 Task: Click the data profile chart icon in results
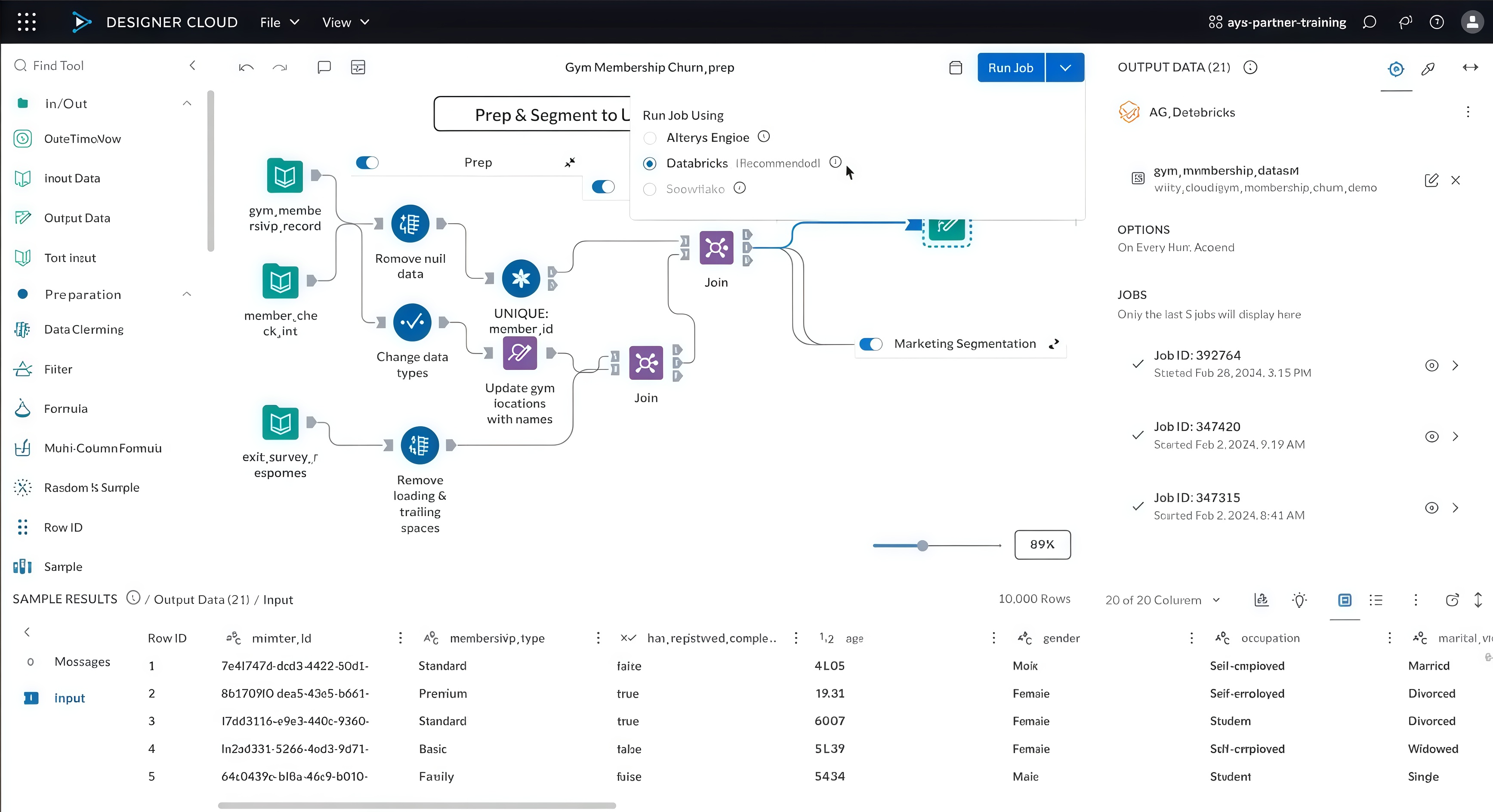(x=1261, y=600)
